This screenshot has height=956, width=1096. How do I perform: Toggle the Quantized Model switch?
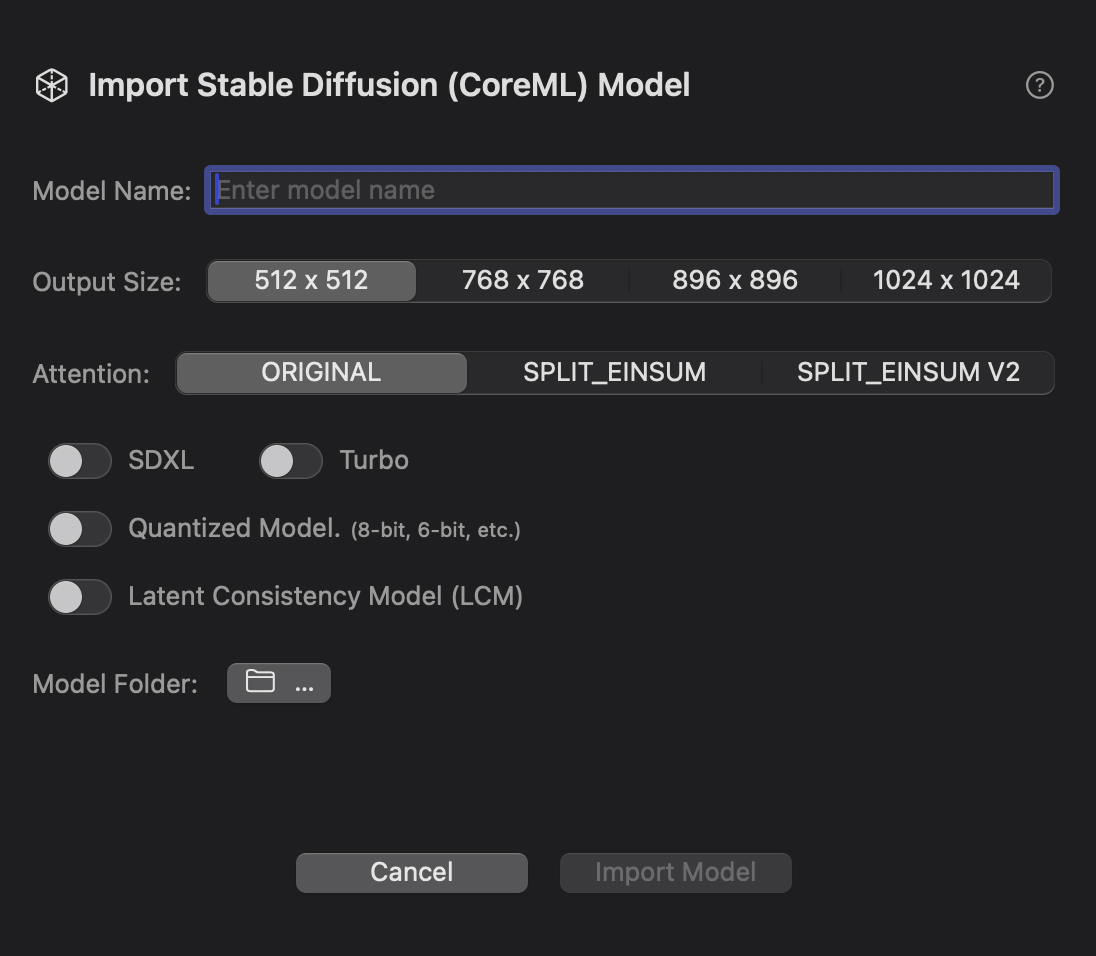pyautogui.click(x=80, y=529)
